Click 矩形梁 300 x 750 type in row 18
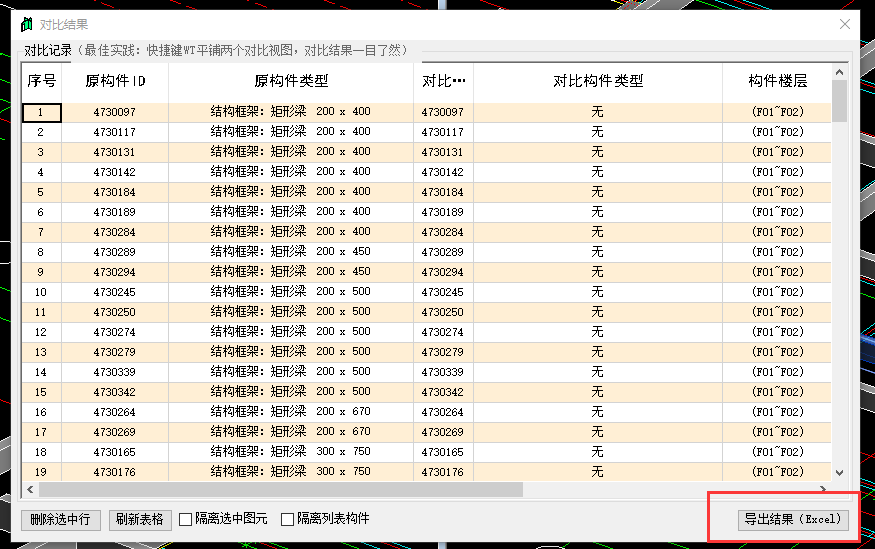875x549 pixels. click(291, 452)
